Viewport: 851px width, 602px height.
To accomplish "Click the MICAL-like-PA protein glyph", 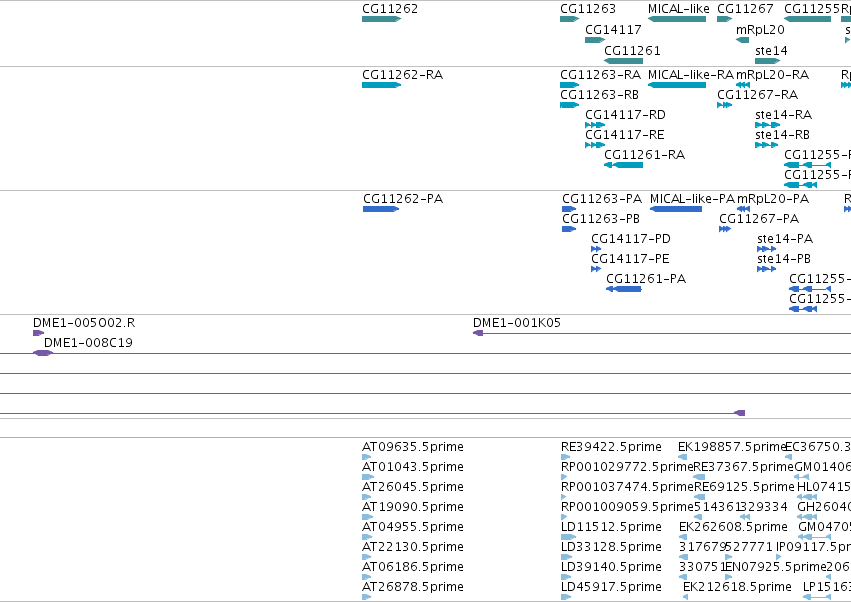I will coord(676,209).
